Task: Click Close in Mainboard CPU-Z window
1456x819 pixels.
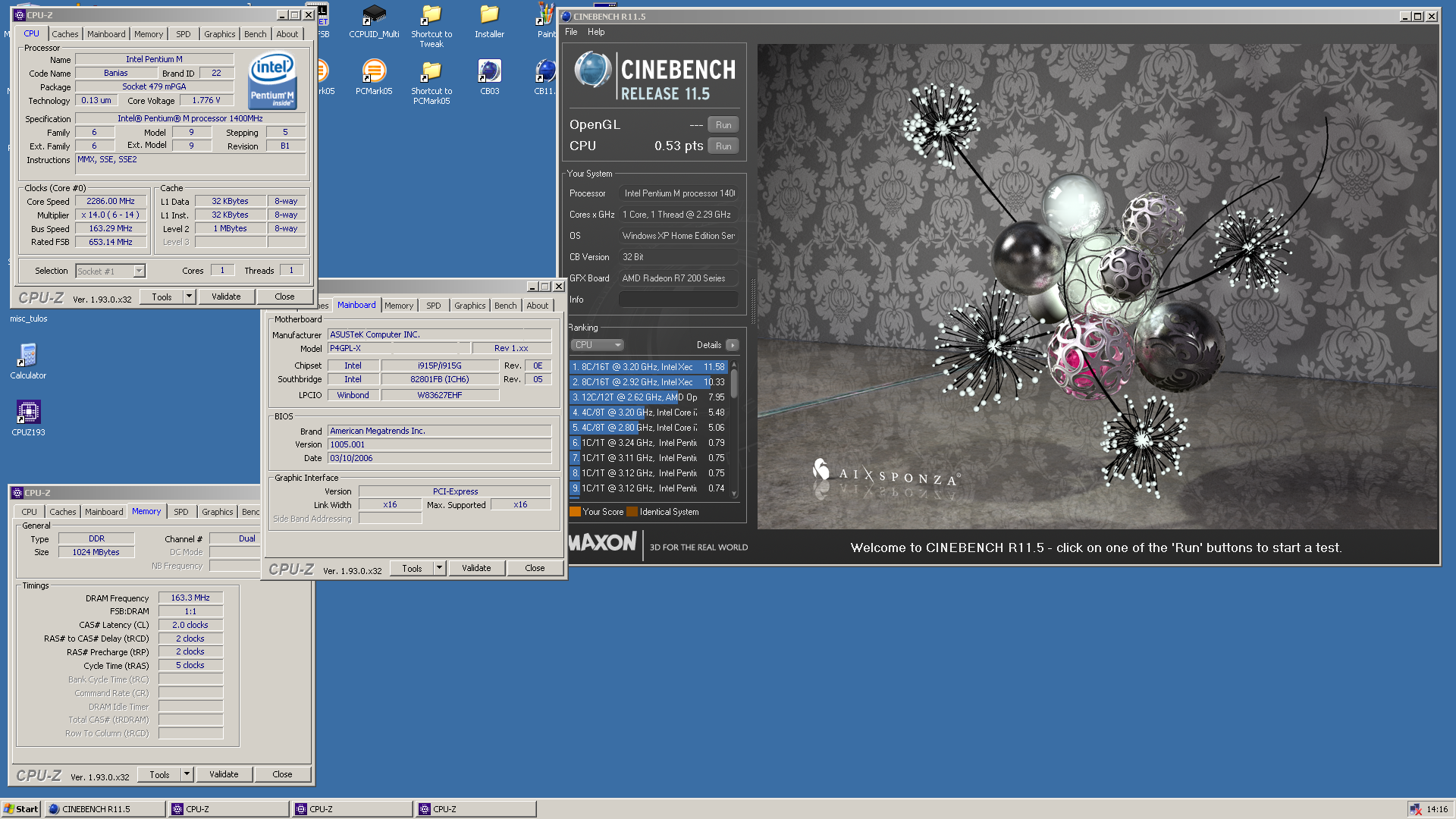Action: pos(535,568)
